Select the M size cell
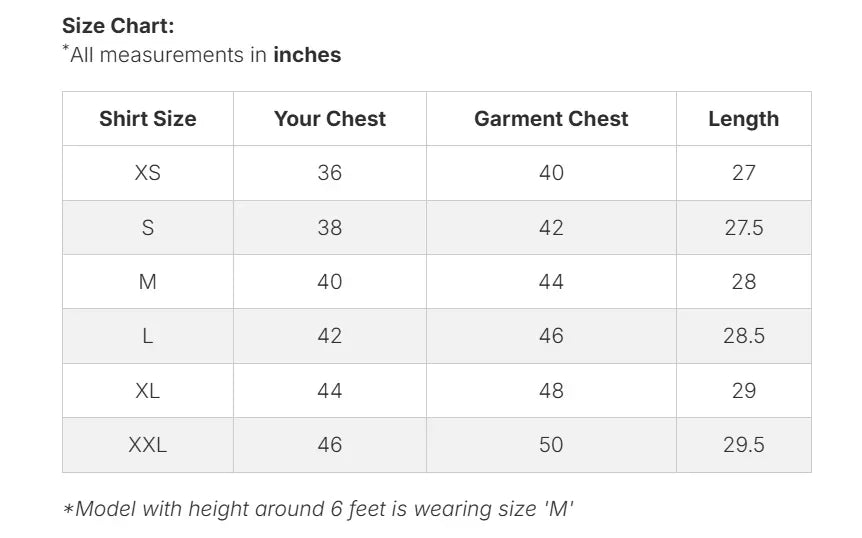Screen dimensions: 862x538 point(148,282)
